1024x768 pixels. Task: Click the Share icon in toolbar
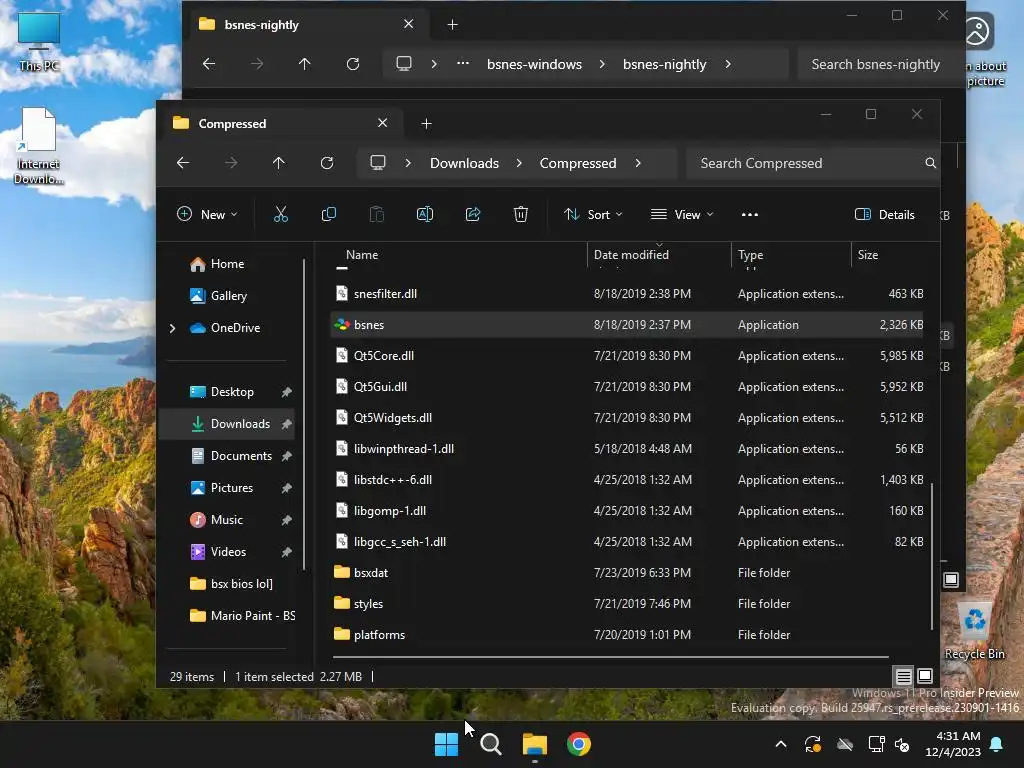(473, 214)
